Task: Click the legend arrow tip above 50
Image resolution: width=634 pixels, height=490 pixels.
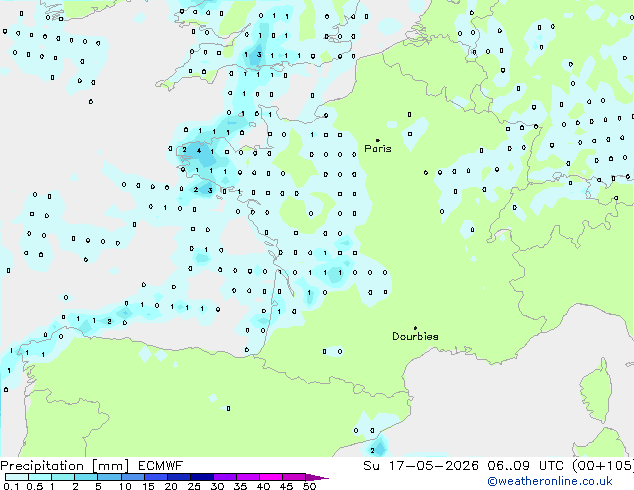Action: pyautogui.click(x=317, y=477)
